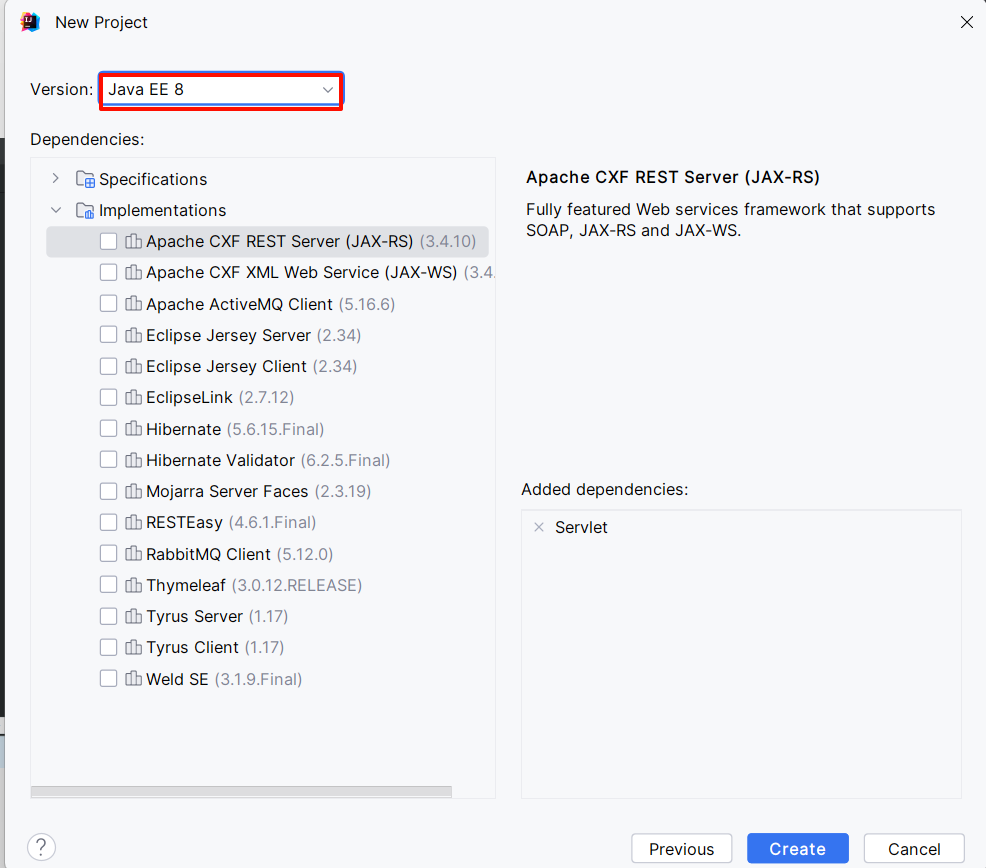Screen dimensions: 986x868
Task: Click library icon beside Eclipse Jersey Server
Action: coord(133,335)
